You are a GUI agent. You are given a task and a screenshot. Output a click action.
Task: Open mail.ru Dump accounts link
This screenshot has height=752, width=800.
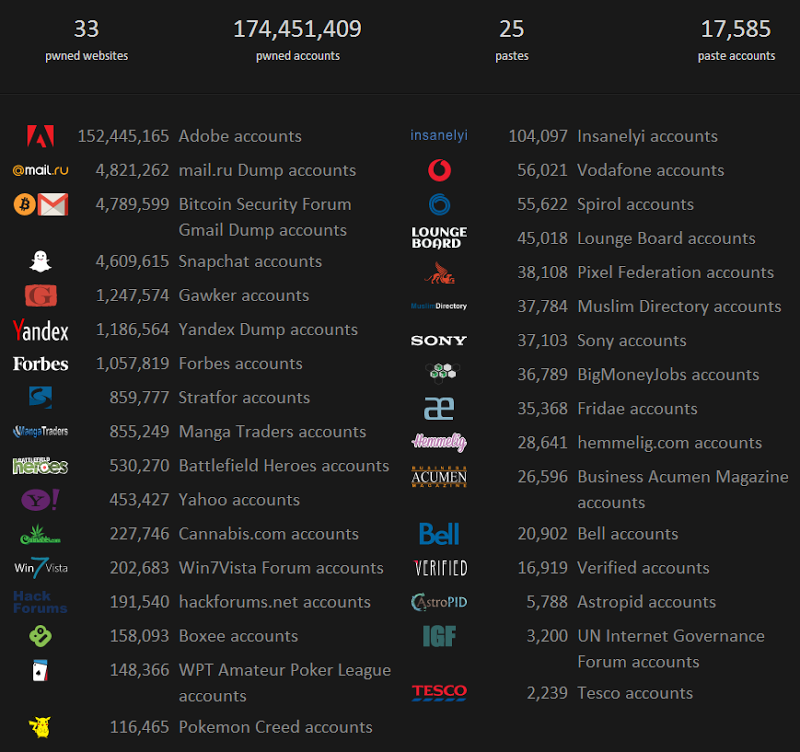point(267,170)
